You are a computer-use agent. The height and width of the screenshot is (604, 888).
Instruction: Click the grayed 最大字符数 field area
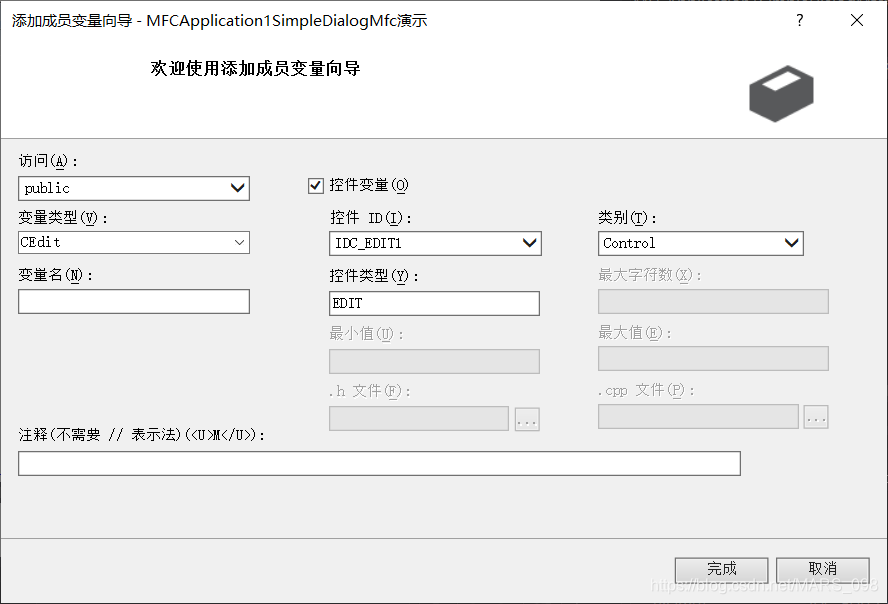(713, 301)
